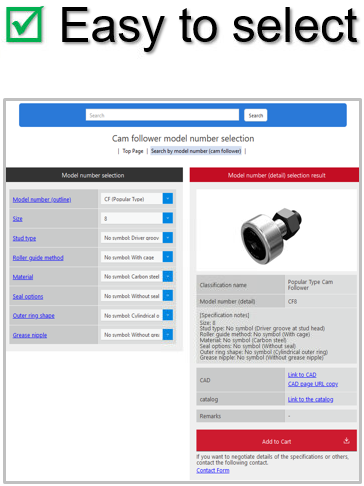Open the Model number (outline) dropdown
Viewport: 364px width, 486px height.
tap(137, 199)
